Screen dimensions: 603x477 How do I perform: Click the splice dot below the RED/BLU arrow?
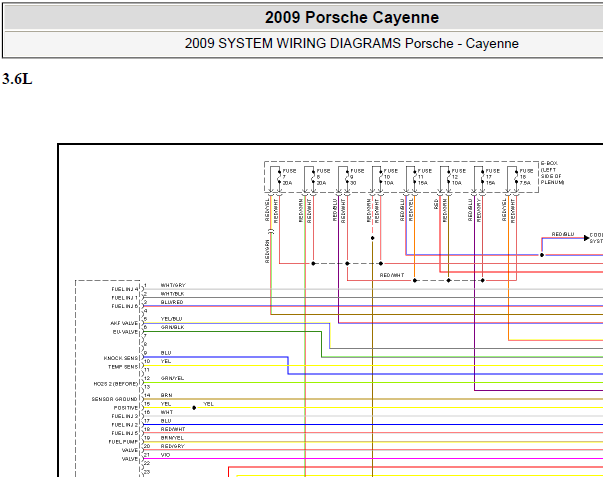pyautogui.click(x=542, y=255)
